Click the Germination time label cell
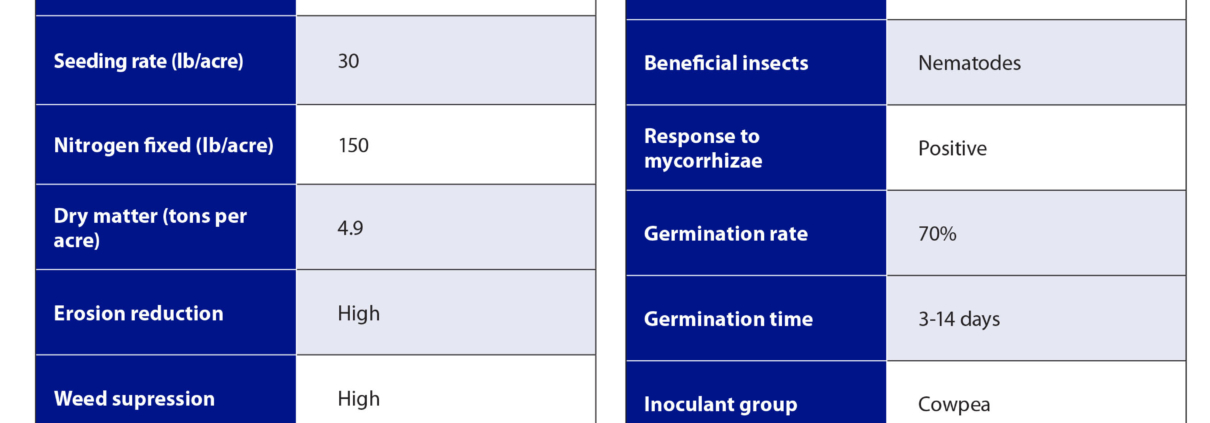Screen dimensions: 1210x423 (x=728, y=319)
